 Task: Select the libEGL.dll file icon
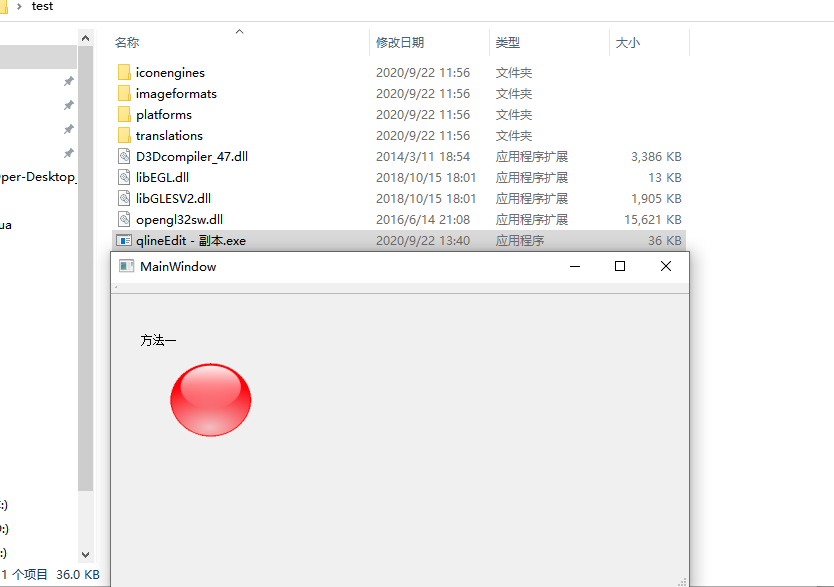125,177
